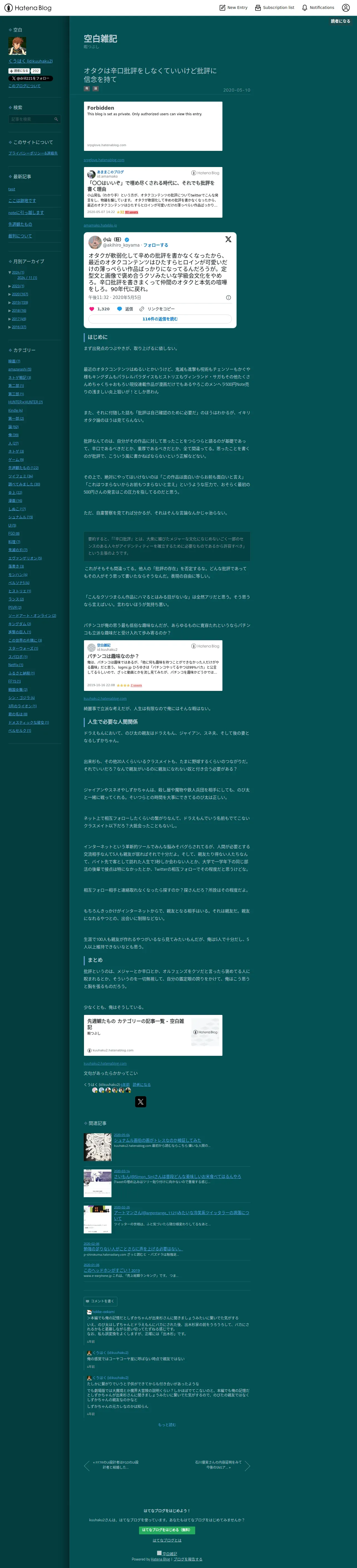Click the 2020-05-10 date link
The image size is (357, 1568).
[237, 90]
